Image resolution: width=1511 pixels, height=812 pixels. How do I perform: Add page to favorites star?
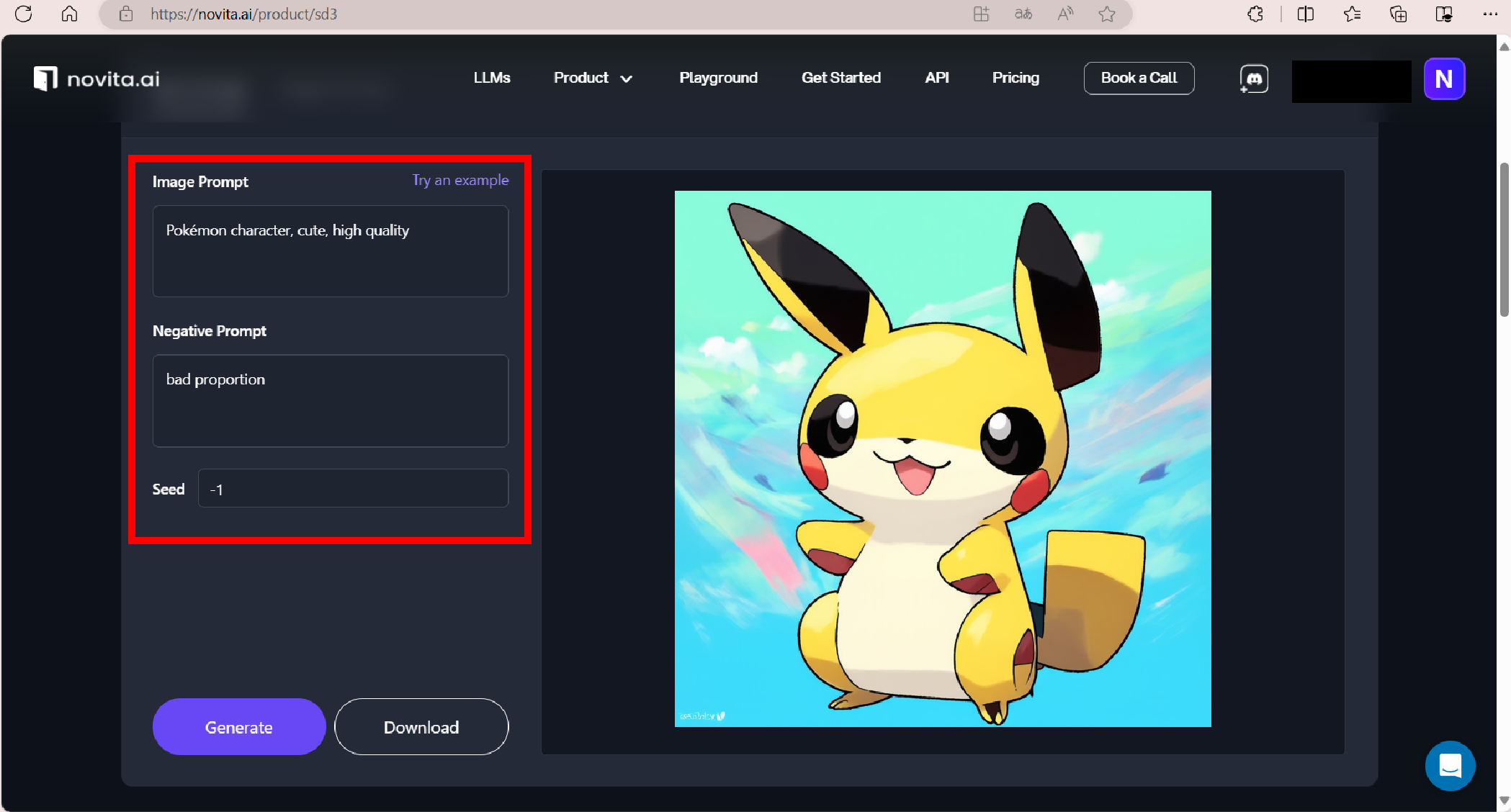pyautogui.click(x=1107, y=14)
